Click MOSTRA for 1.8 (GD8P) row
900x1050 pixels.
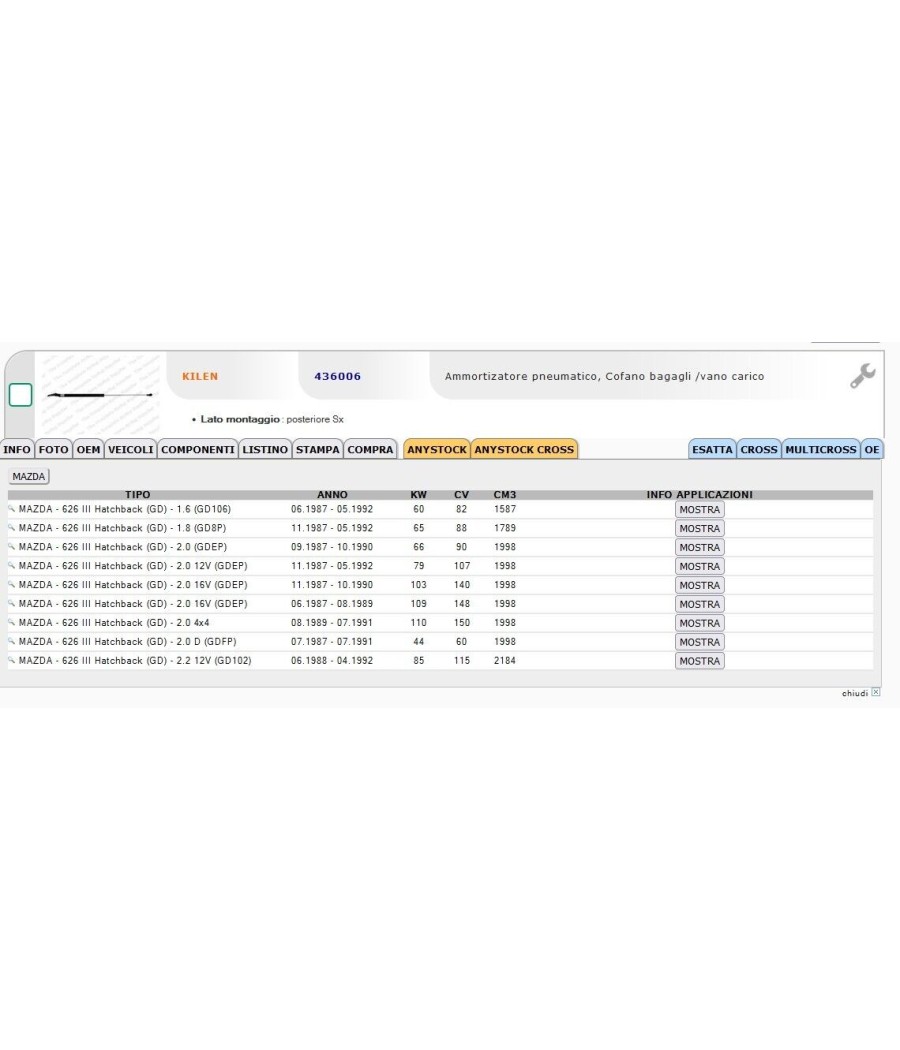coord(700,528)
